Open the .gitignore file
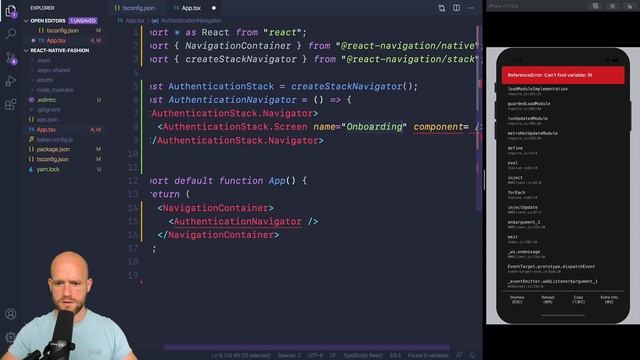The height and width of the screenshot is (360, 640). [x=48, y=110]
